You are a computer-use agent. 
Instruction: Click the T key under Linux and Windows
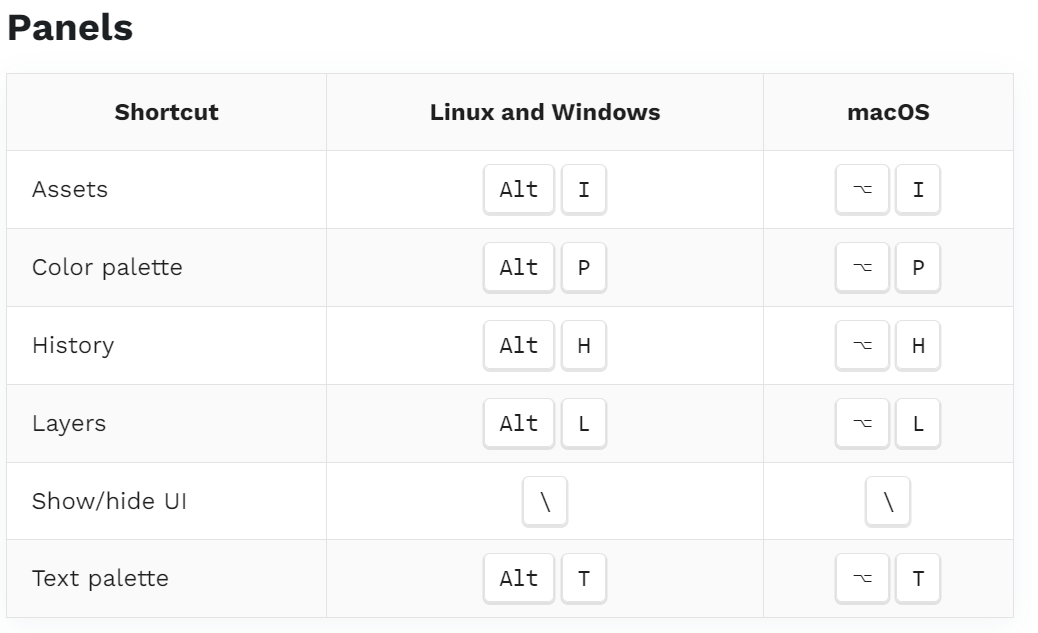pyautogui.click(x=584, y=579)
